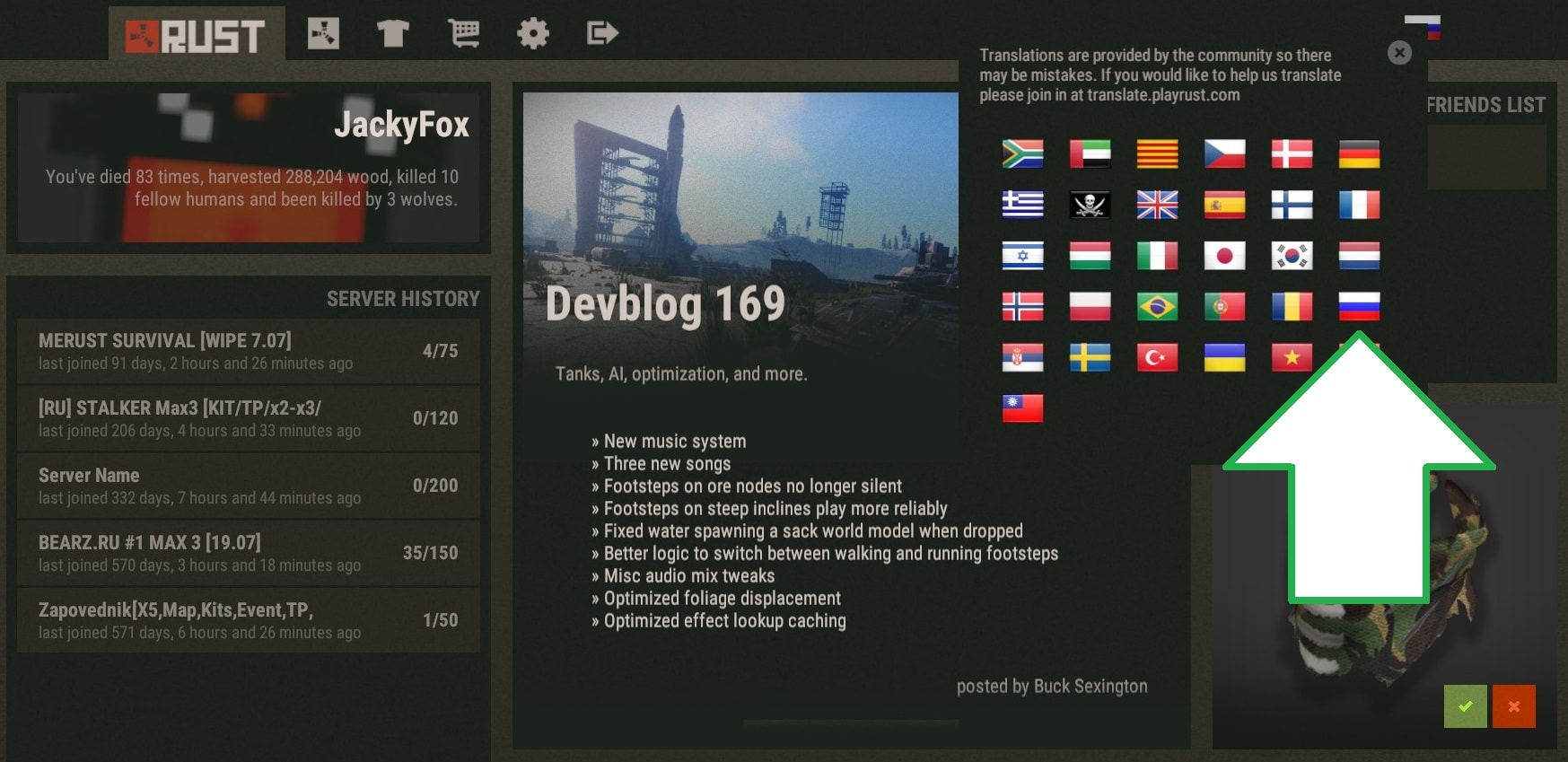The image size is (1568, 762).
Task: Select the Netherlands flag language
Action: tap(1359, 256)
